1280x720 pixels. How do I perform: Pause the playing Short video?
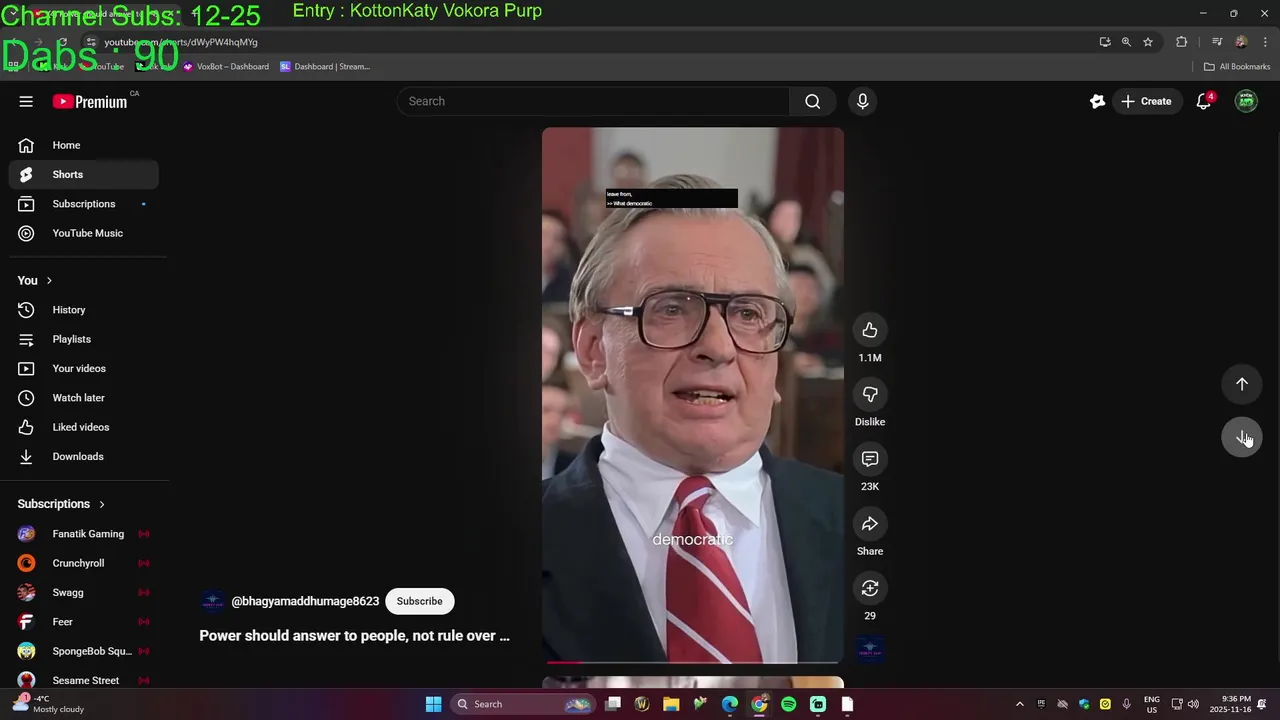point(693,395)
